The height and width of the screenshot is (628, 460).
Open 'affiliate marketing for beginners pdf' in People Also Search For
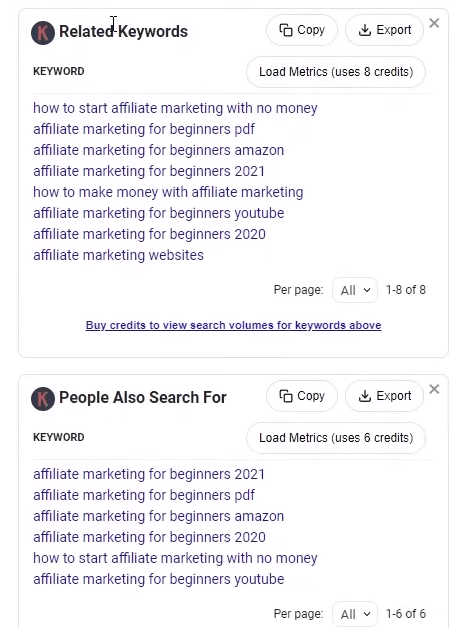(144, 495)
